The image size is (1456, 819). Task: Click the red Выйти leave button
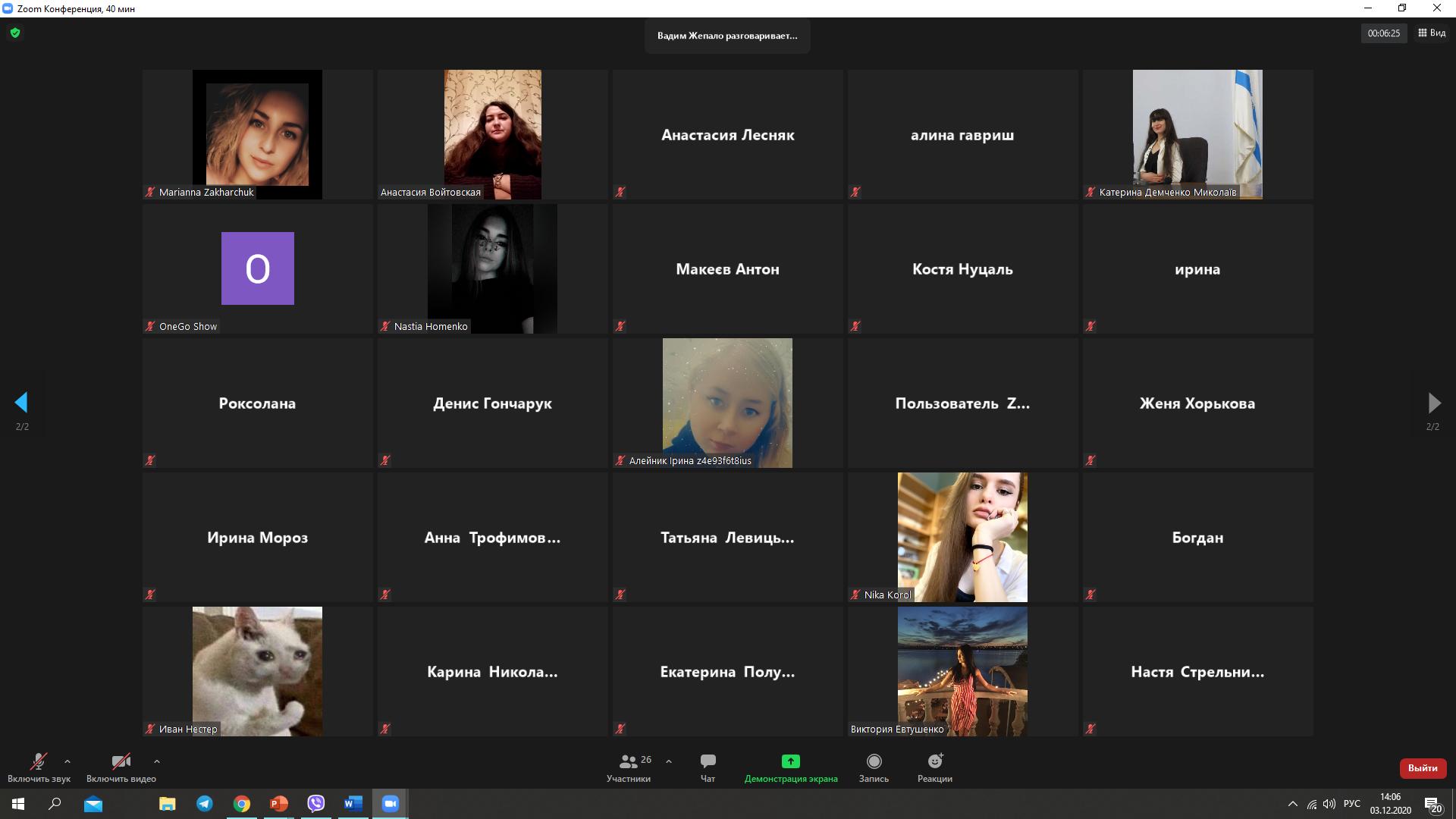1422,768
